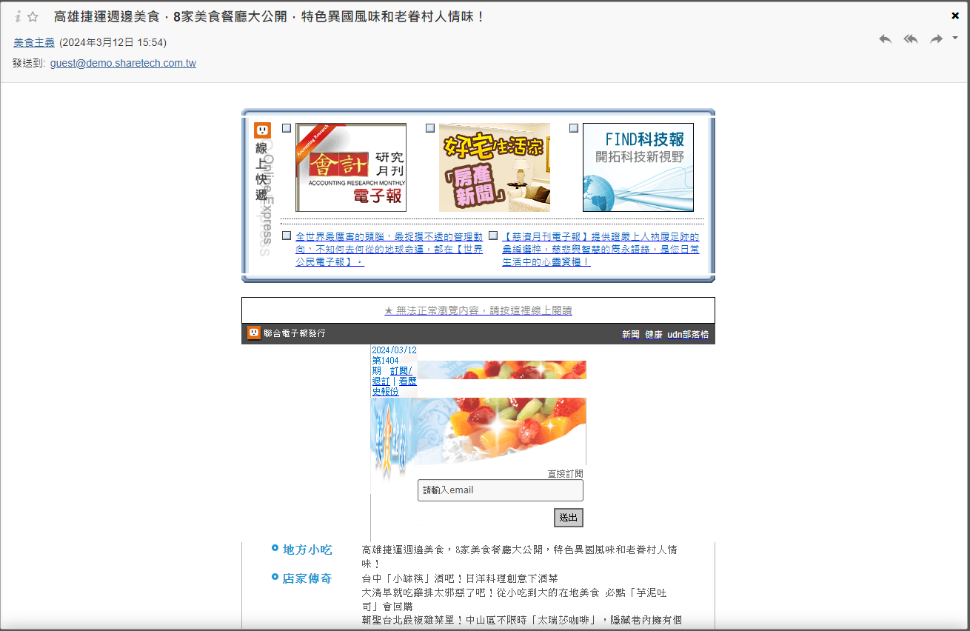Enable the checkbox for FIND科技報
970x631 pixels.
574,129
